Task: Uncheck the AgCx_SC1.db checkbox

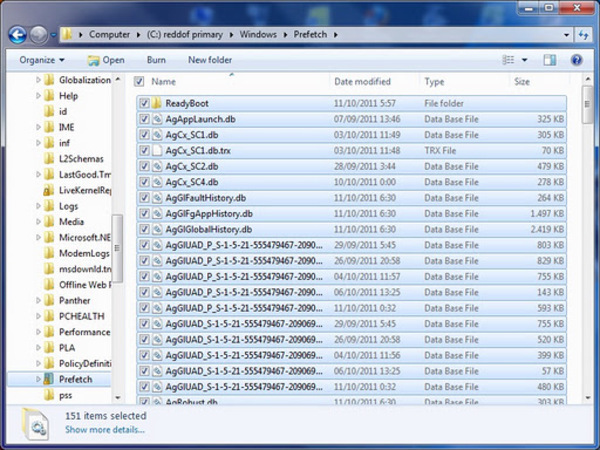Action: pyautogui.click(x=144, y=135)
